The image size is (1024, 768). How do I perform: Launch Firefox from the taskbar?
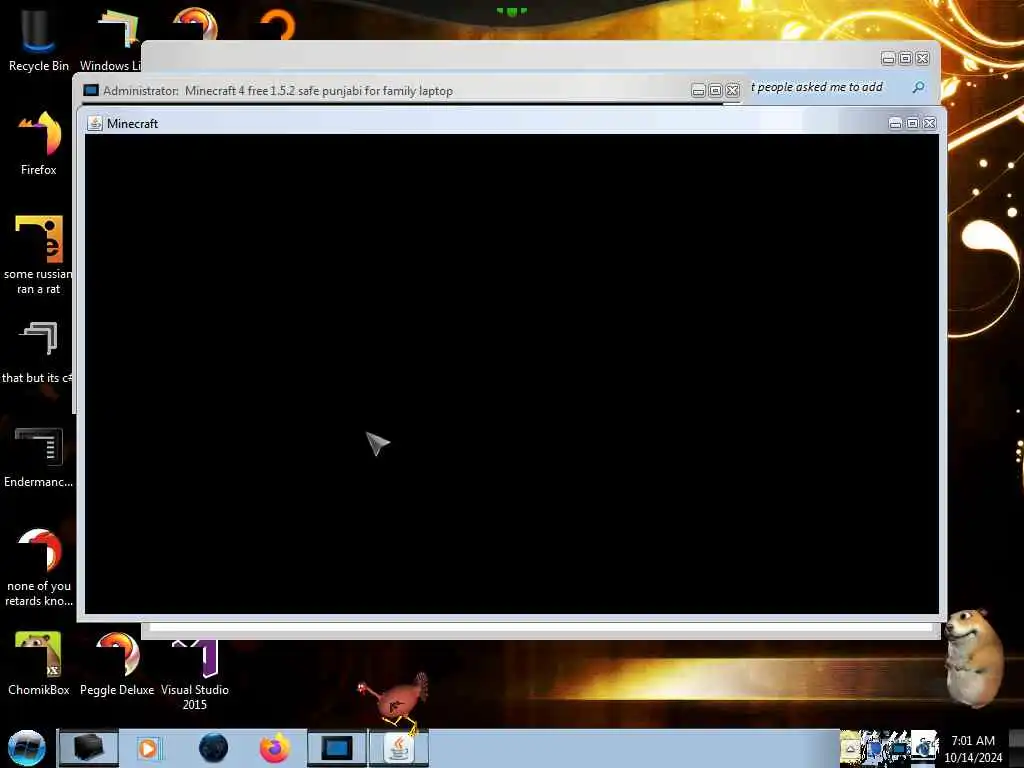(274, 748)
